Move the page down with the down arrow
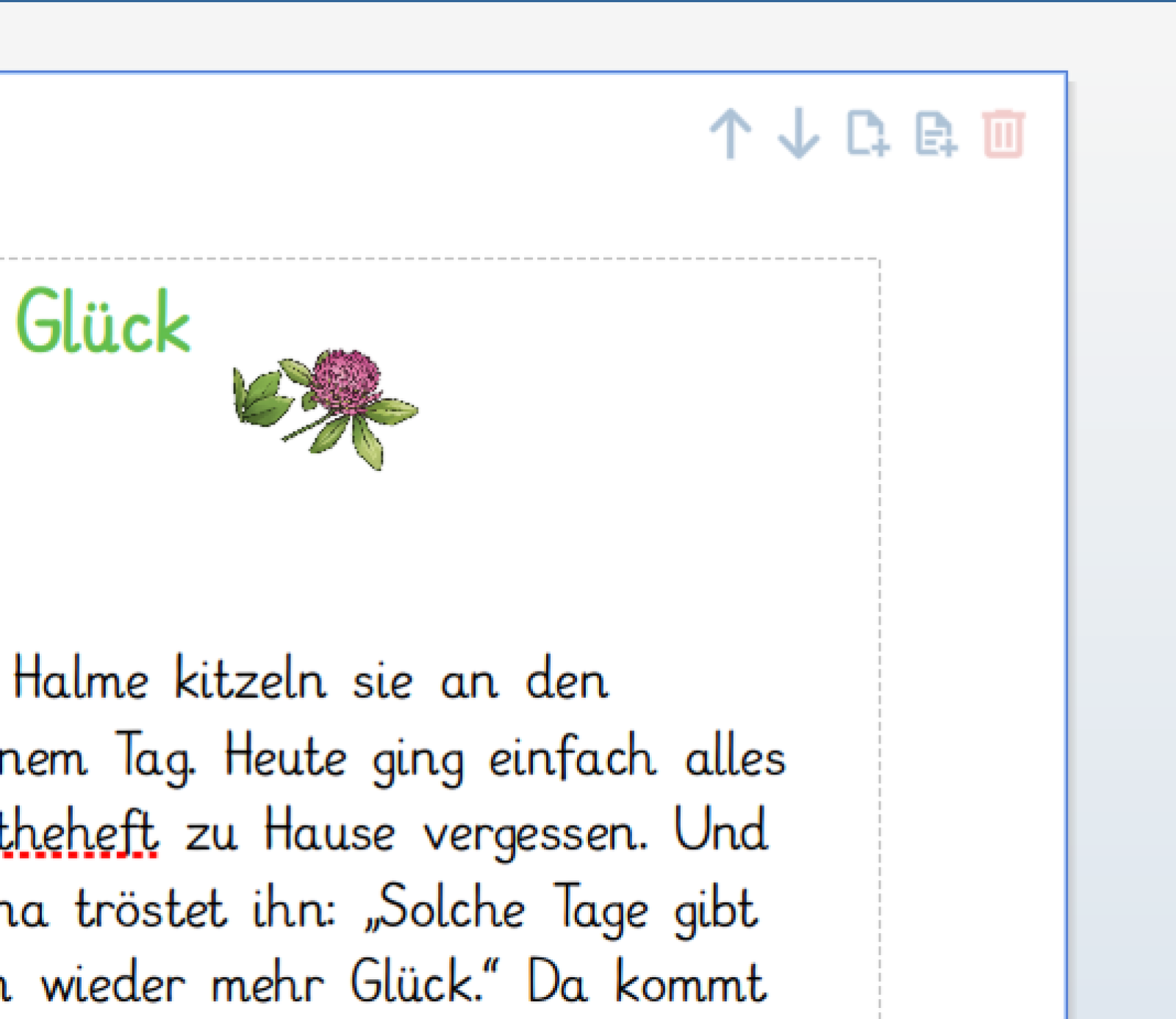 pos(798,134)
